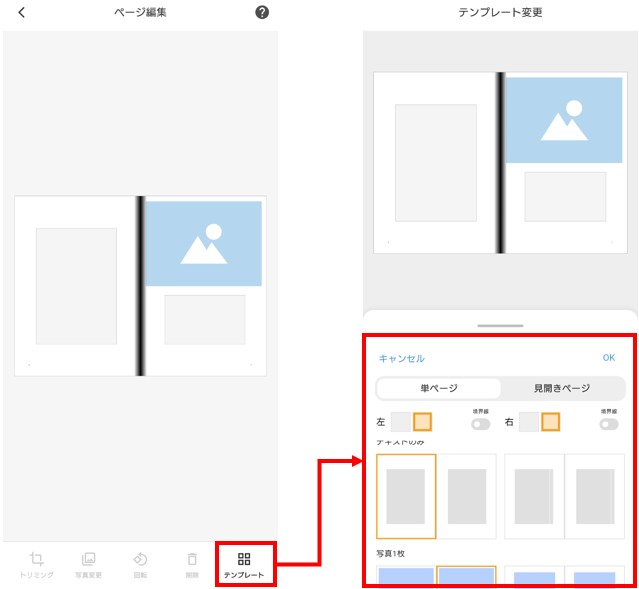Cancel with the キャンセル link
The width and height of the screenshot is (639, 589).
(402, 358)
